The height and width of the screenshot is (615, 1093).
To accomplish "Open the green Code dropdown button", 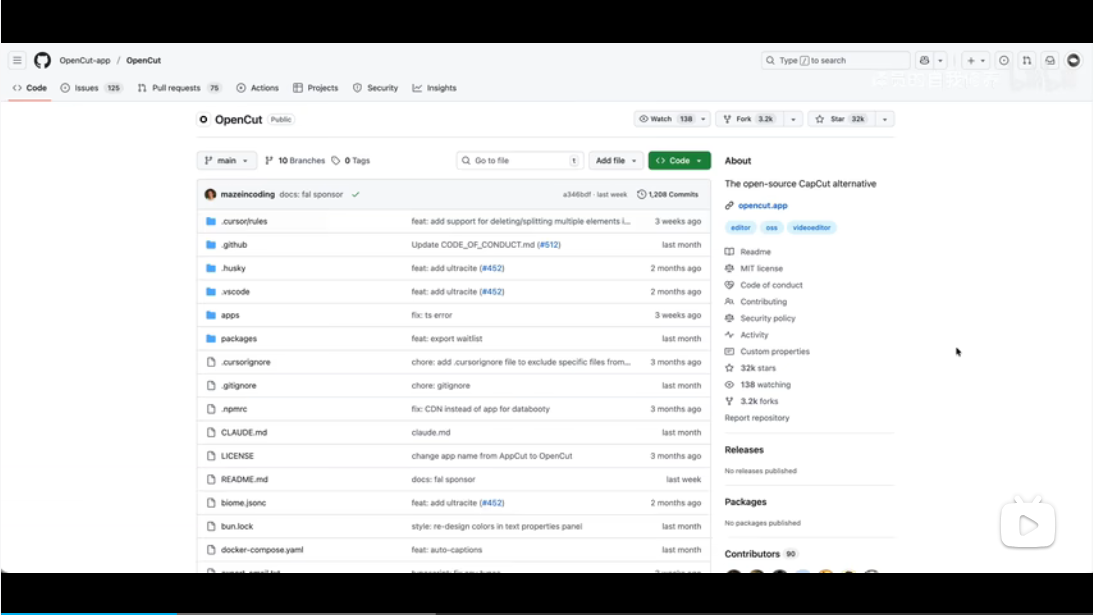I will click(x=679, y=160).
